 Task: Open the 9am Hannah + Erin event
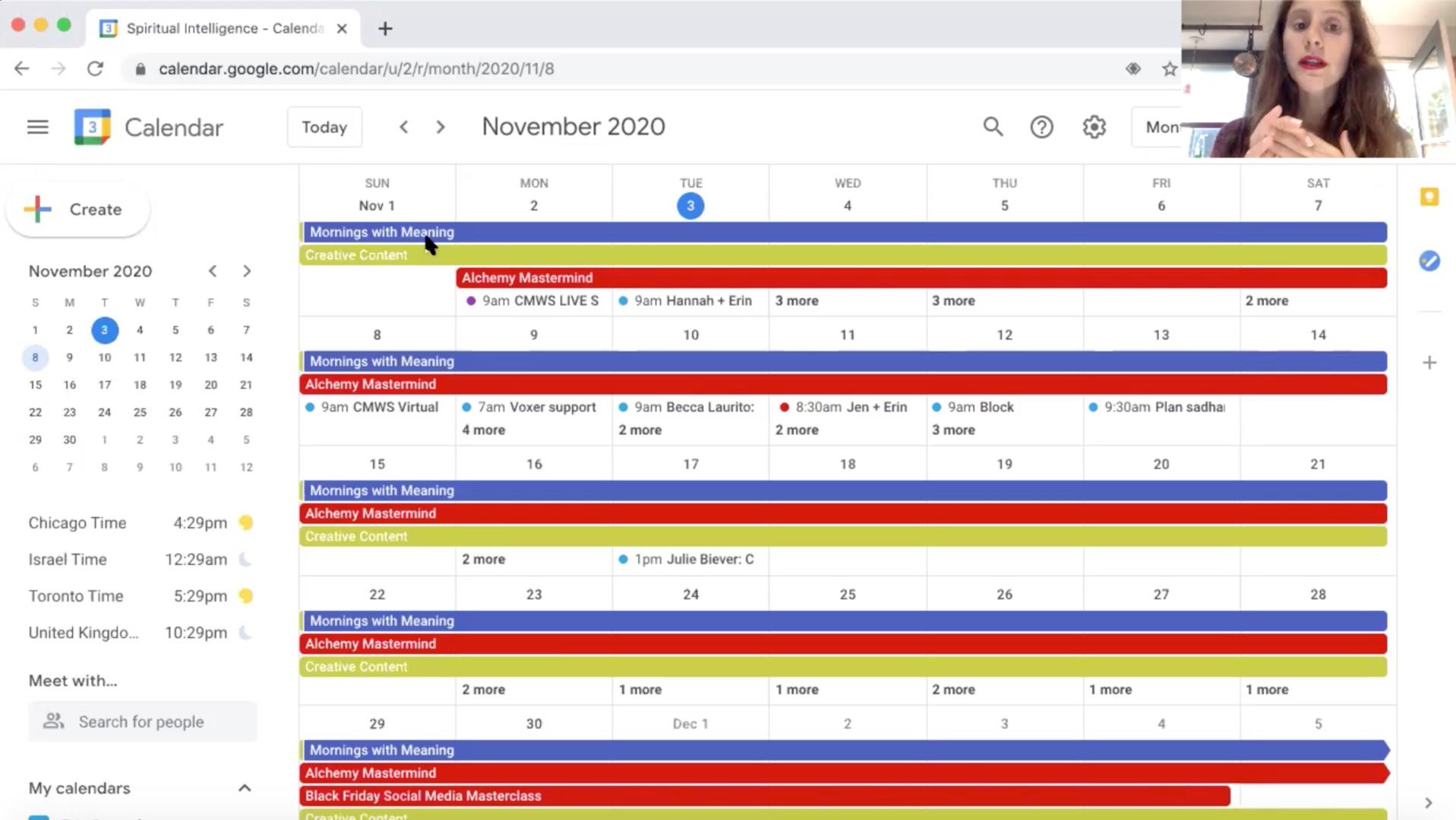tap(690, 301)
